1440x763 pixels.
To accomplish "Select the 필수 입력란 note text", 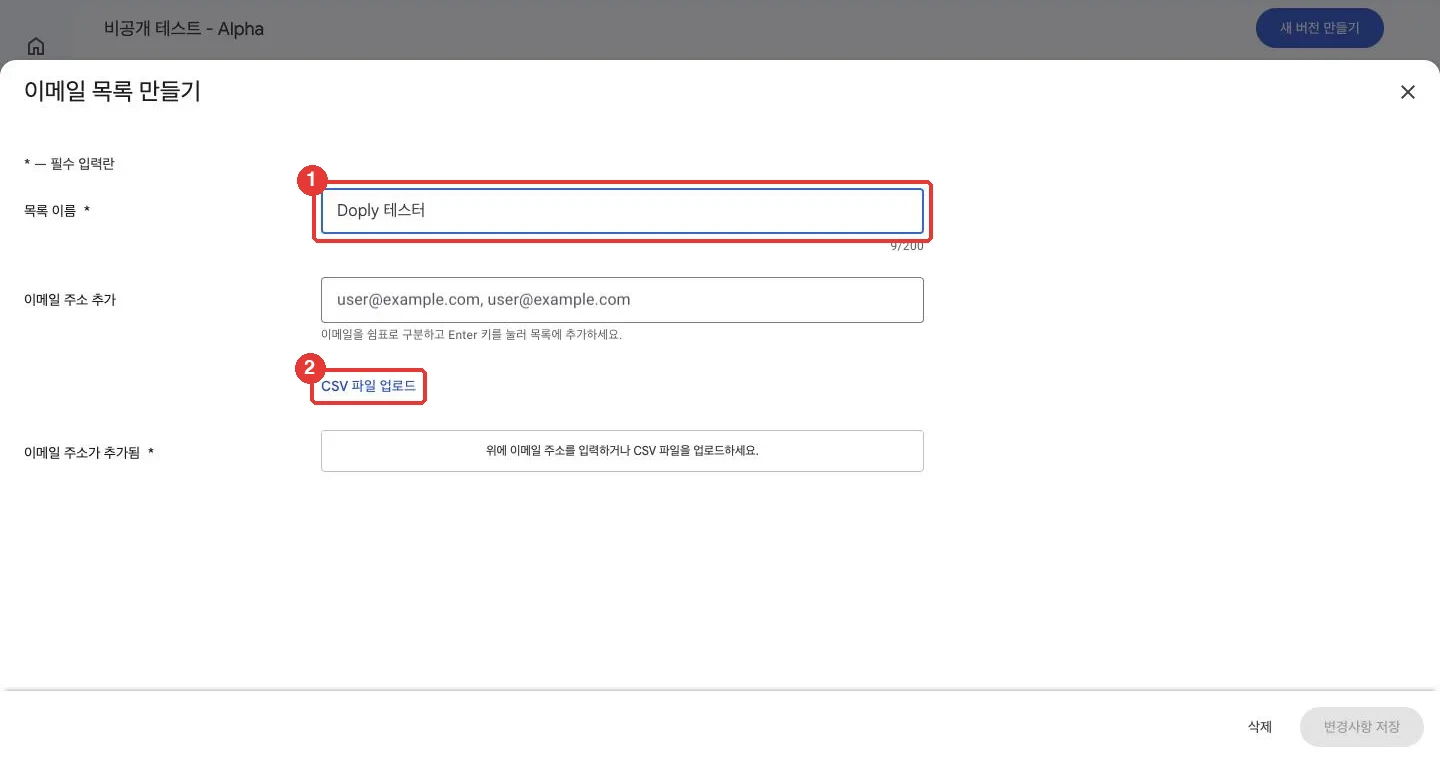I will (x=69, y=164).
